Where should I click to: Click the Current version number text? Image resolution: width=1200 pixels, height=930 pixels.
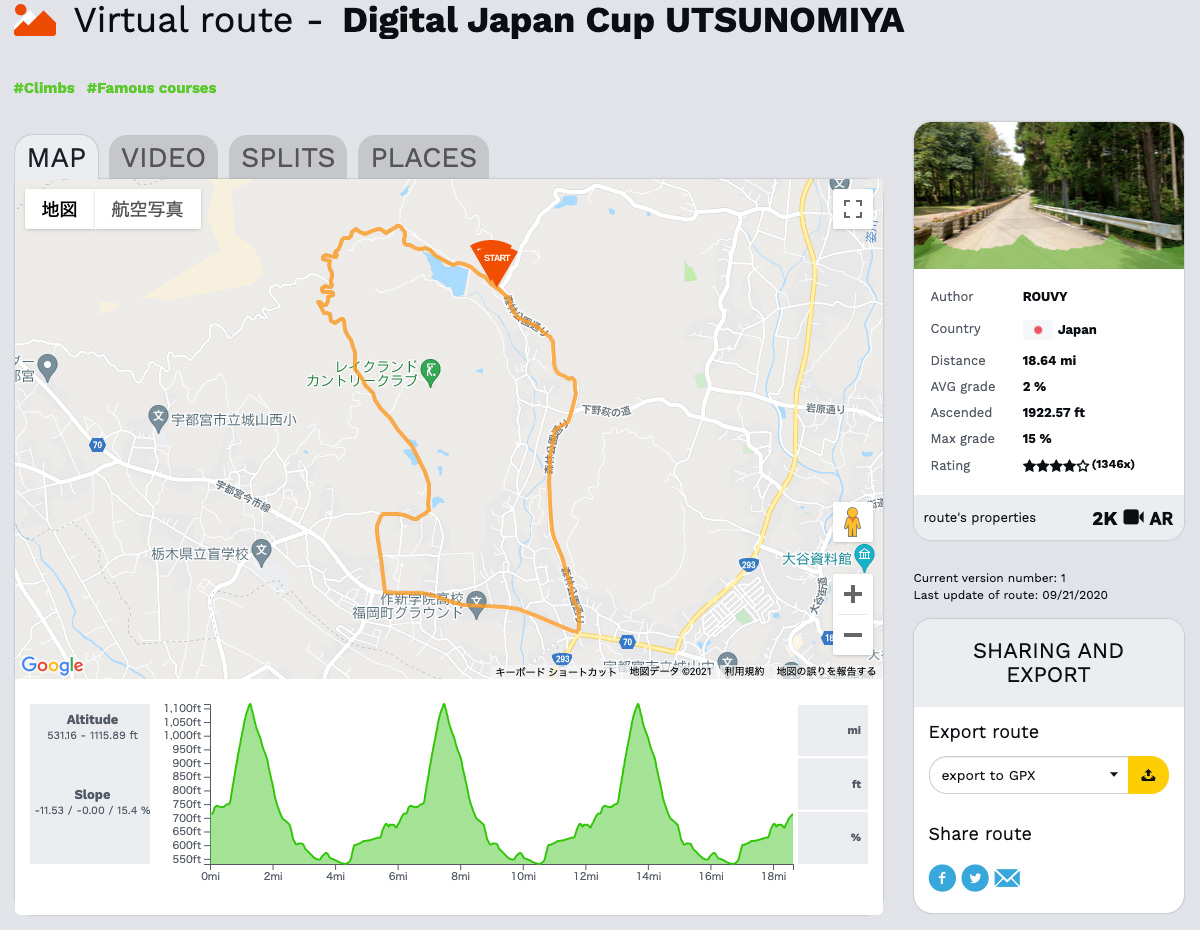tap(990, 578)
